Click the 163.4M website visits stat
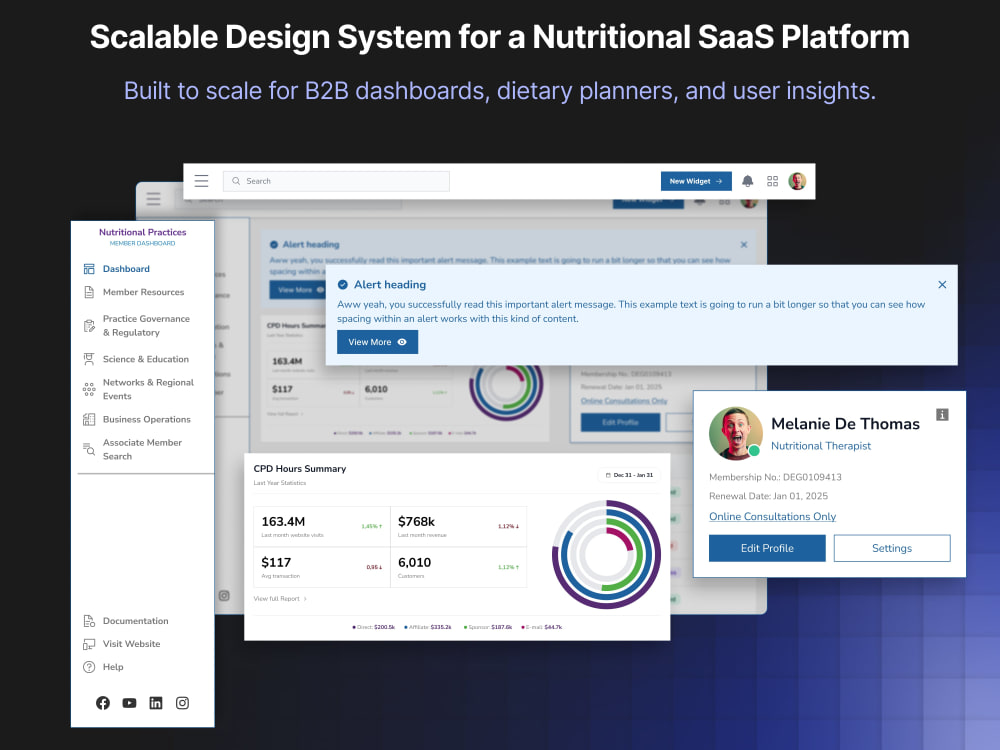The height and width of the screenshot is (750, 1000). pyautogui.click(x=321, y=527)
